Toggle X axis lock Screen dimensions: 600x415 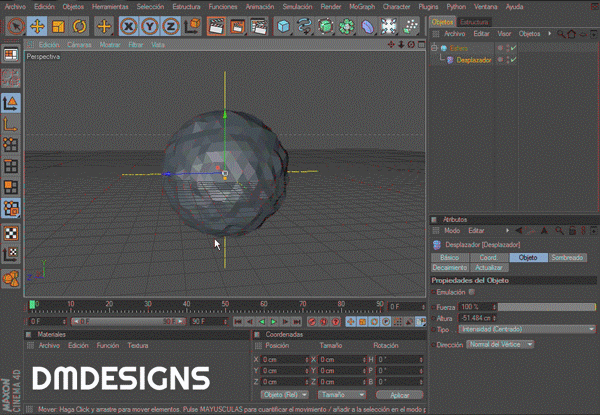click(129, 26)
